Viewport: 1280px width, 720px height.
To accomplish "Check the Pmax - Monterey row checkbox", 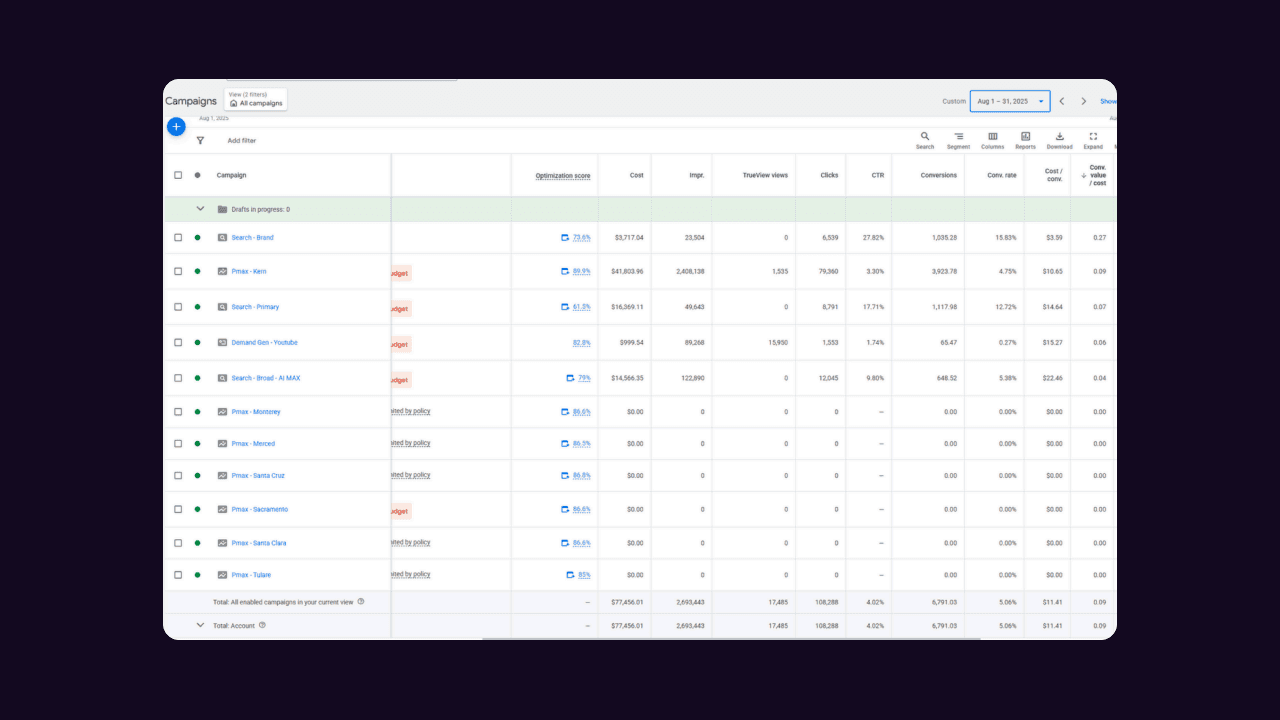I will click(x=178, y=412).
